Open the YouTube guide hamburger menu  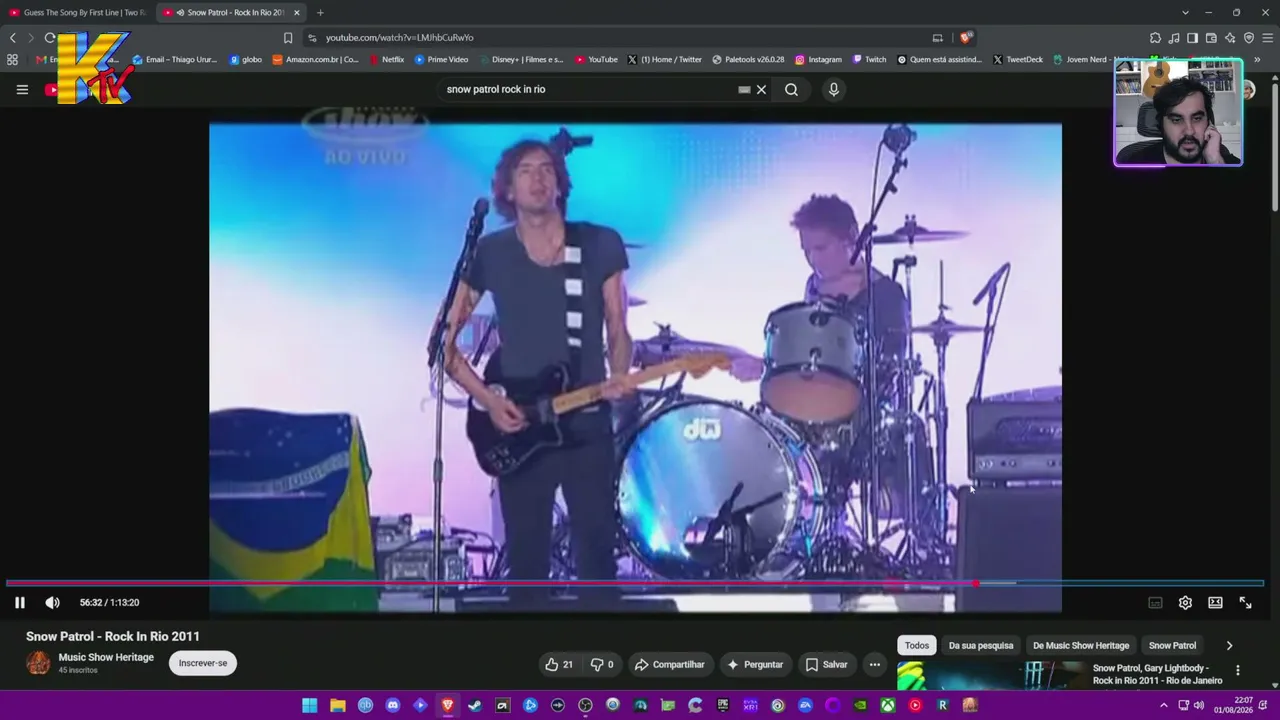(22, 89)
